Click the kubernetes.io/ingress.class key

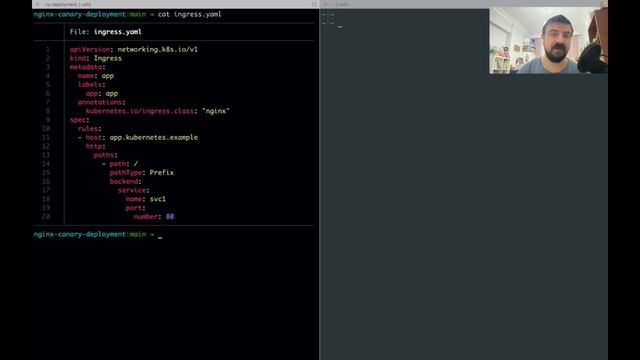coord(140,111)
